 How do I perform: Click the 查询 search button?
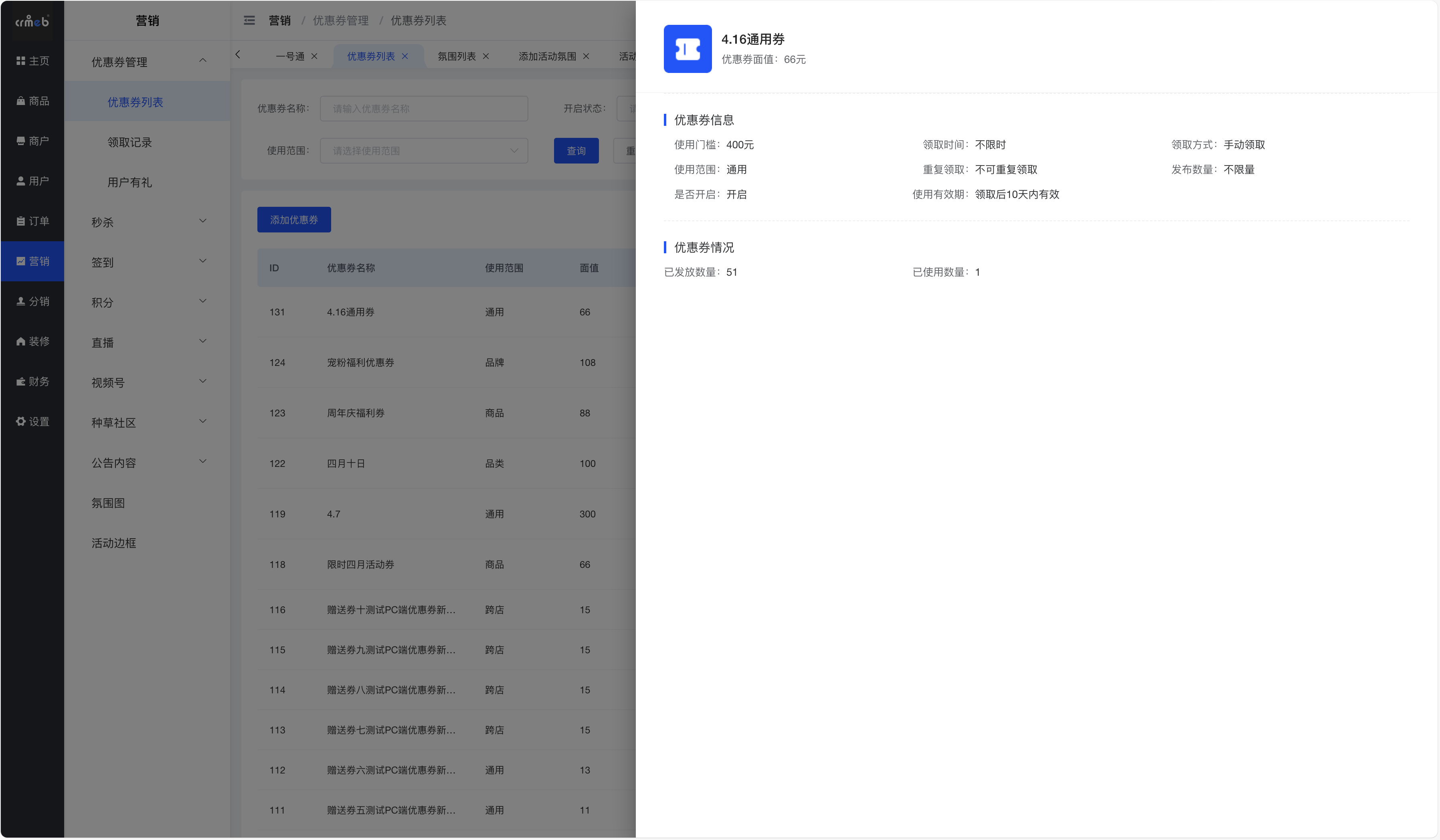pyautogui.click(x=576, y=150)
